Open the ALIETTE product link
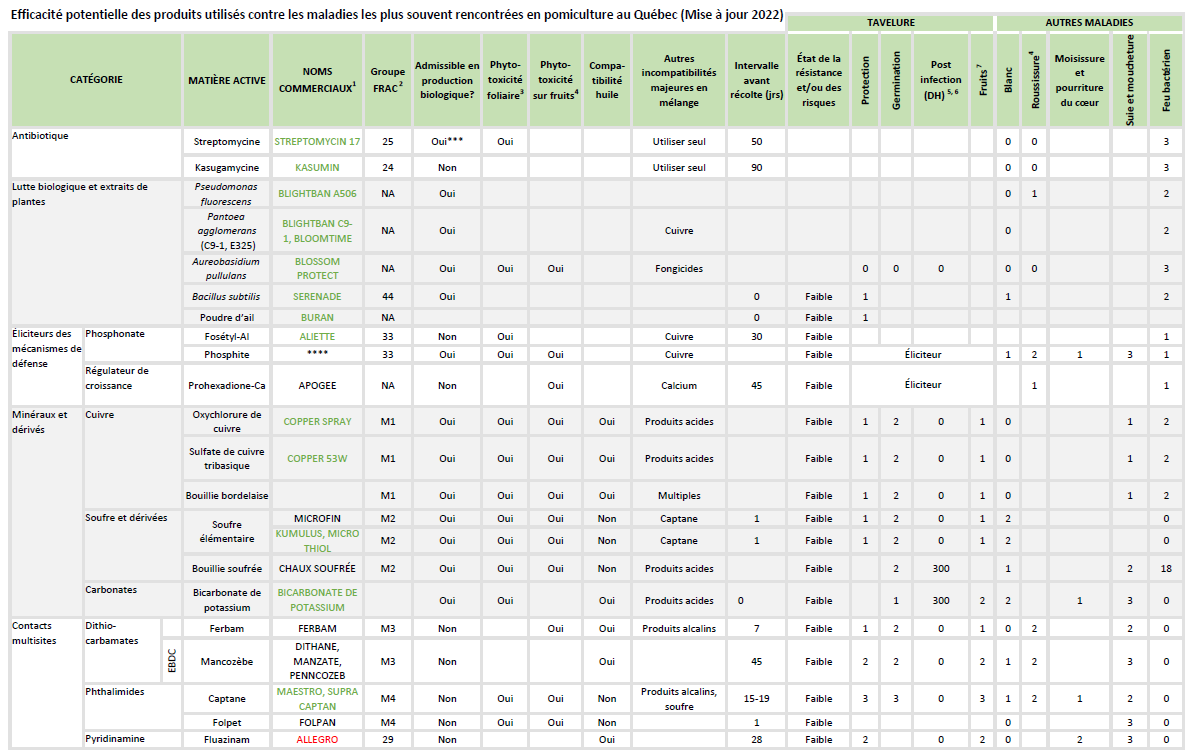 pyautogui.click(x=317, y=337)
